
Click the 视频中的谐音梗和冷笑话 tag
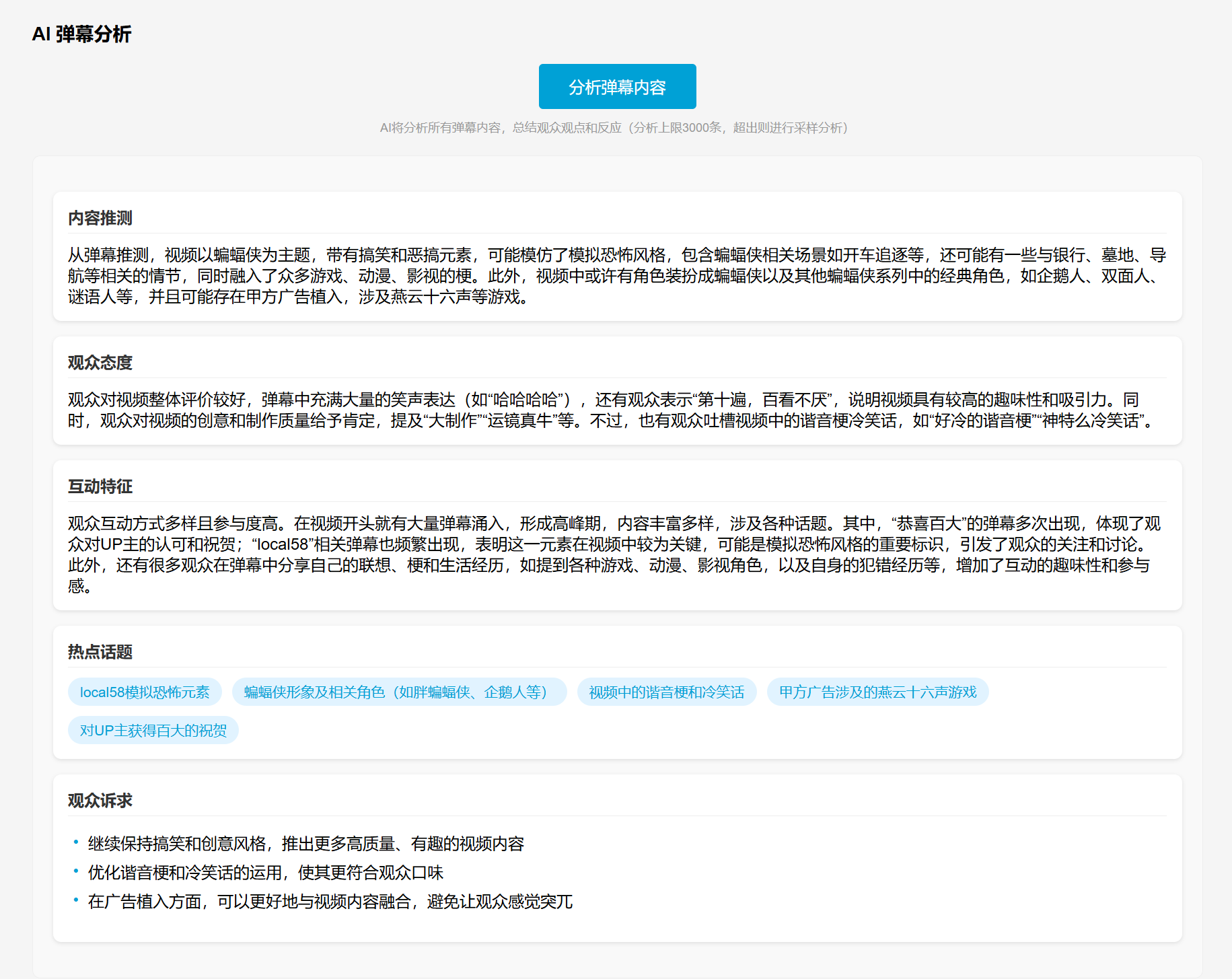666,692
